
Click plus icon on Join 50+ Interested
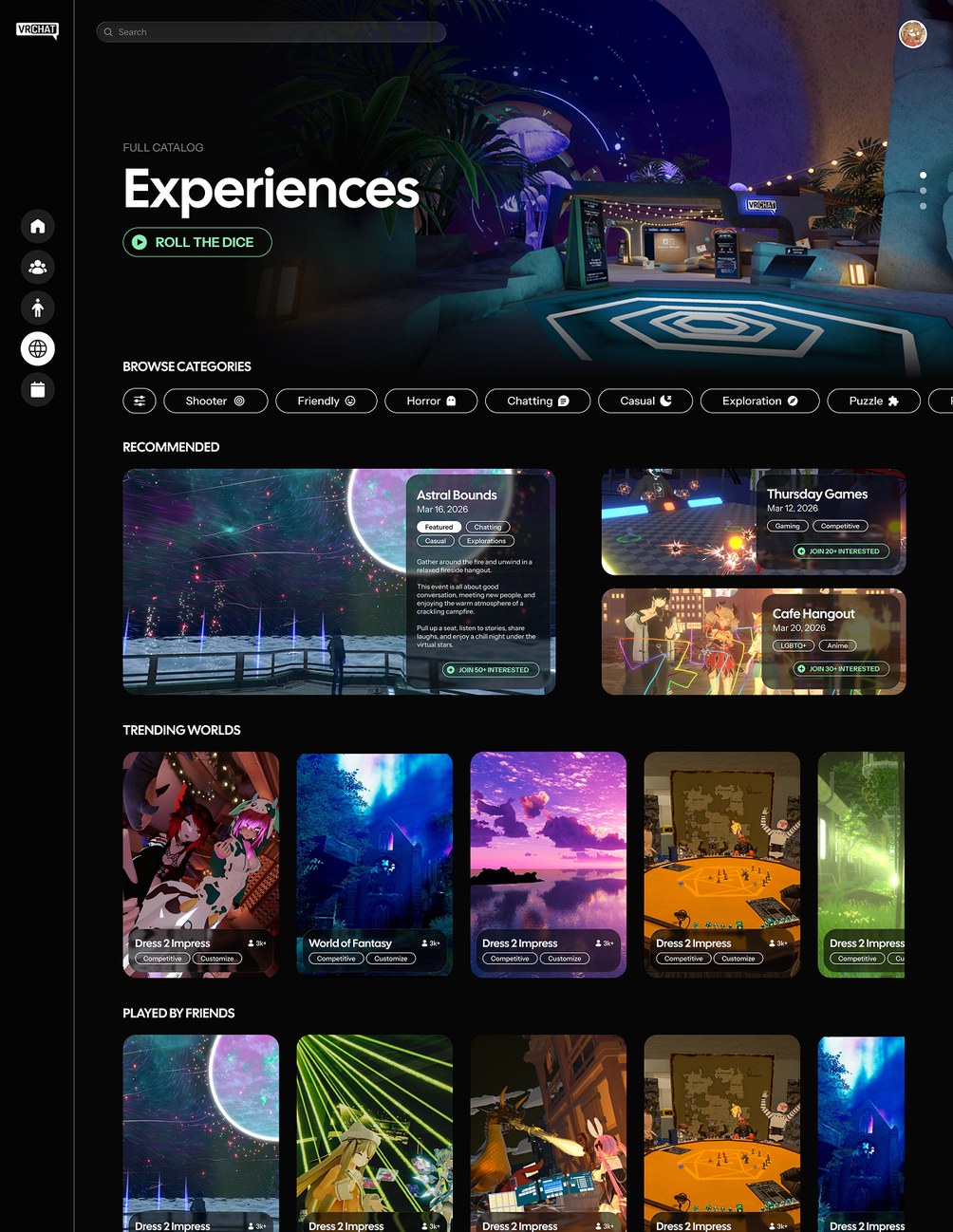pos(451,670)
